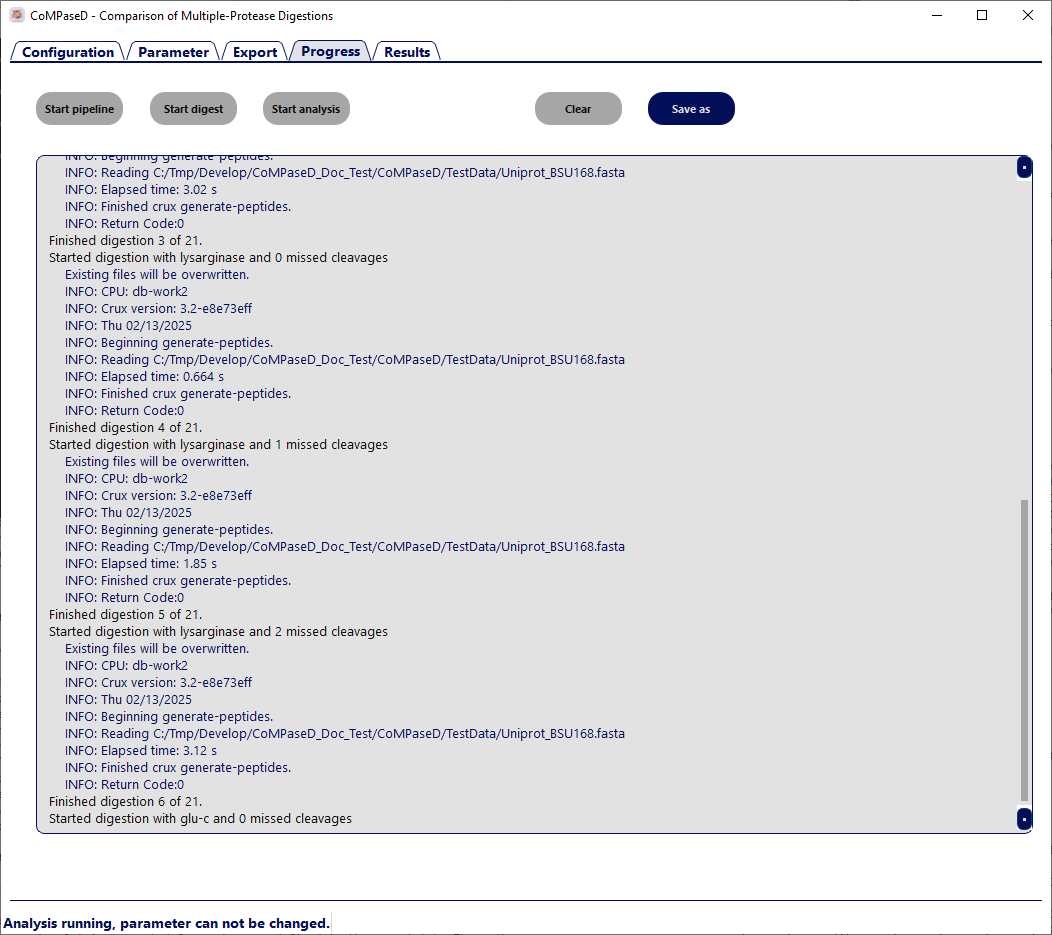Minimize the CoMPaseD window
1052x935 pixels.
937,16
